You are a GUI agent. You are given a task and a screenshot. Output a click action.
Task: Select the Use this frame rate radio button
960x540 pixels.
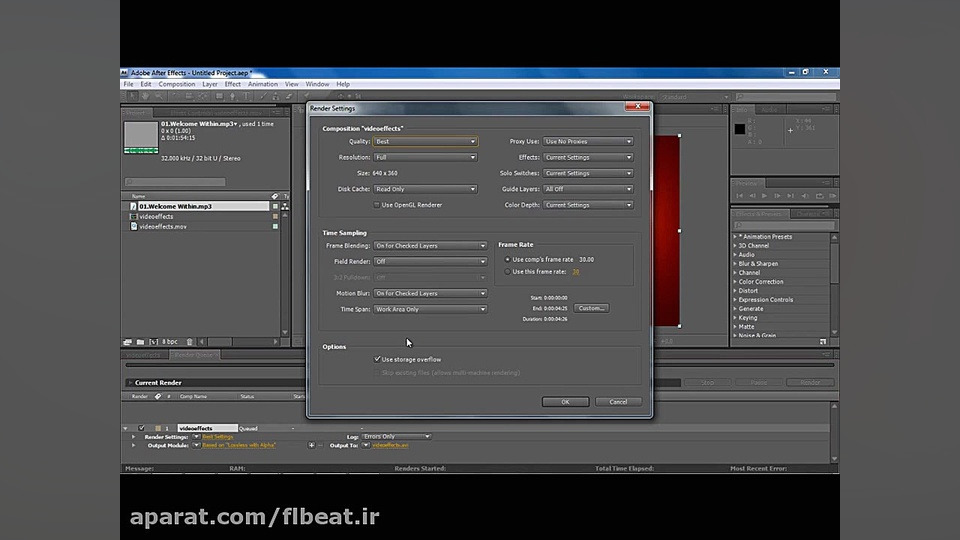coord(507,271)
